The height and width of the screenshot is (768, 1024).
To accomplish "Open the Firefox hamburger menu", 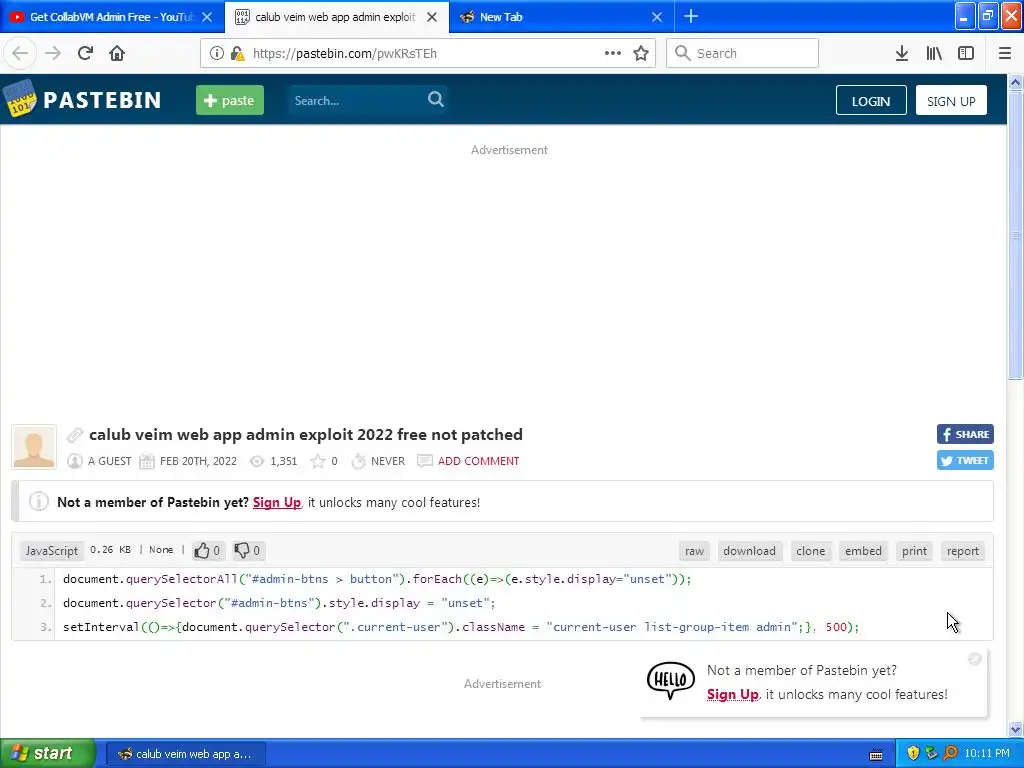I will pos(1005,54).
